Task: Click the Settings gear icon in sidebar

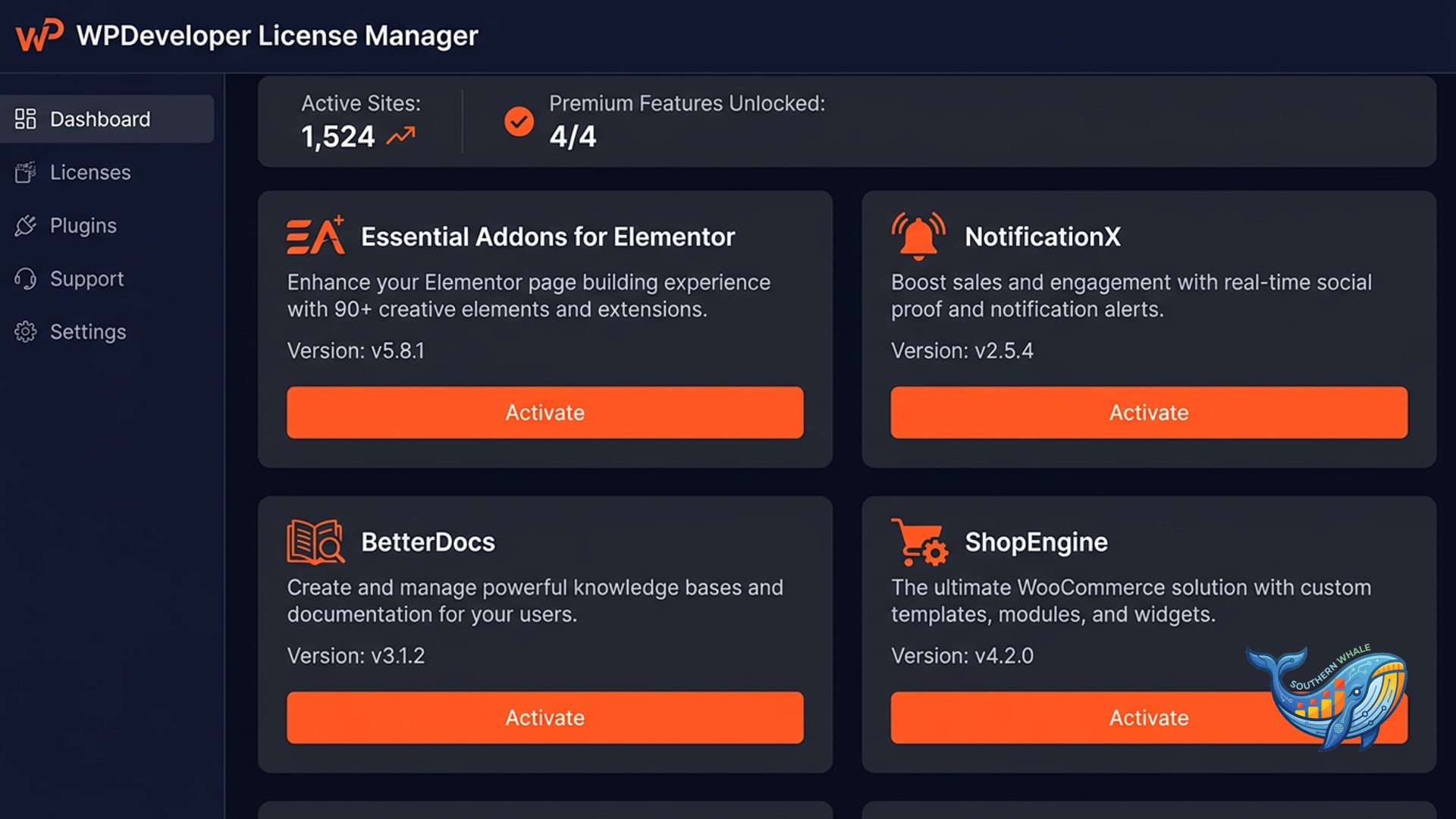Action: (25, 331)
